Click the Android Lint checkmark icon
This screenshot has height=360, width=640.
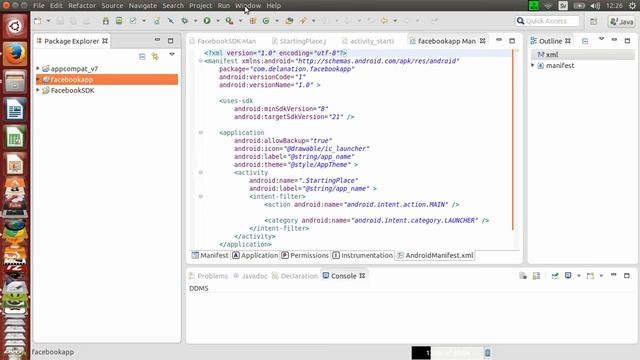click(x=133, y=21)
